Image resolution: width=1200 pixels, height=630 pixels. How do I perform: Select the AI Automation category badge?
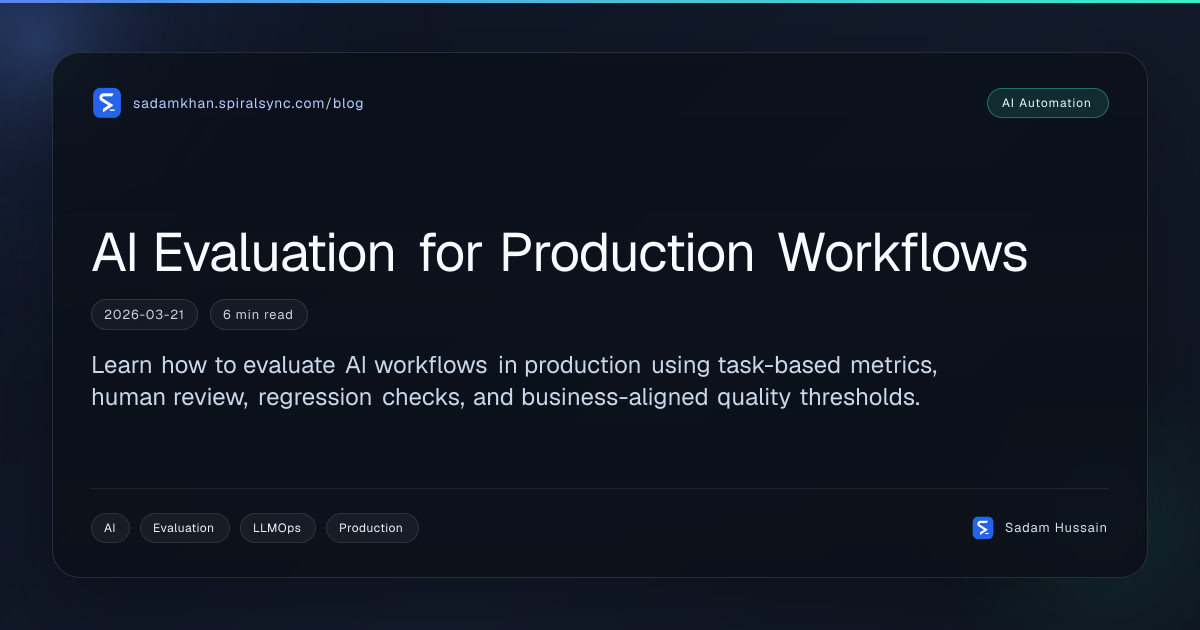point(1047,103)
